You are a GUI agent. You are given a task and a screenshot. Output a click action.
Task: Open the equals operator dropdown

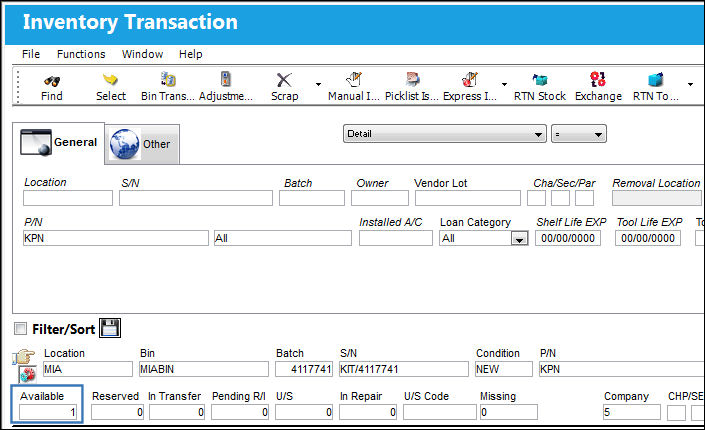point(579,134)
